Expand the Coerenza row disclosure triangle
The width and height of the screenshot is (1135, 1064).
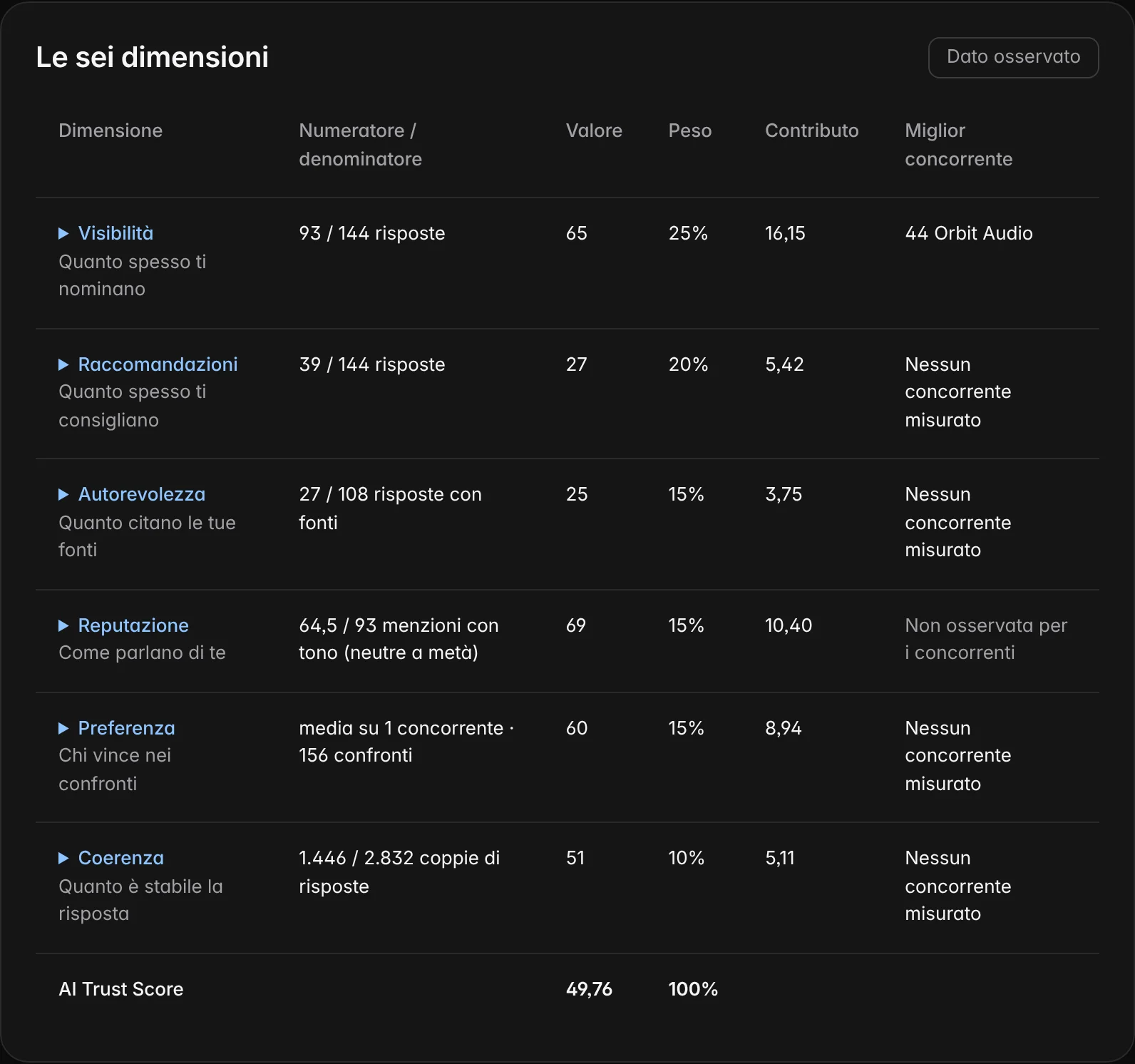tap(63, 858)
